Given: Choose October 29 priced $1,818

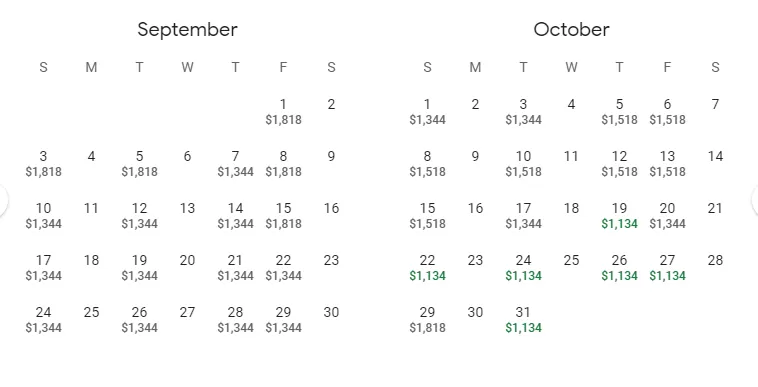Looking at the screenshot, I should pyautogui.click(x=427, y=319).
